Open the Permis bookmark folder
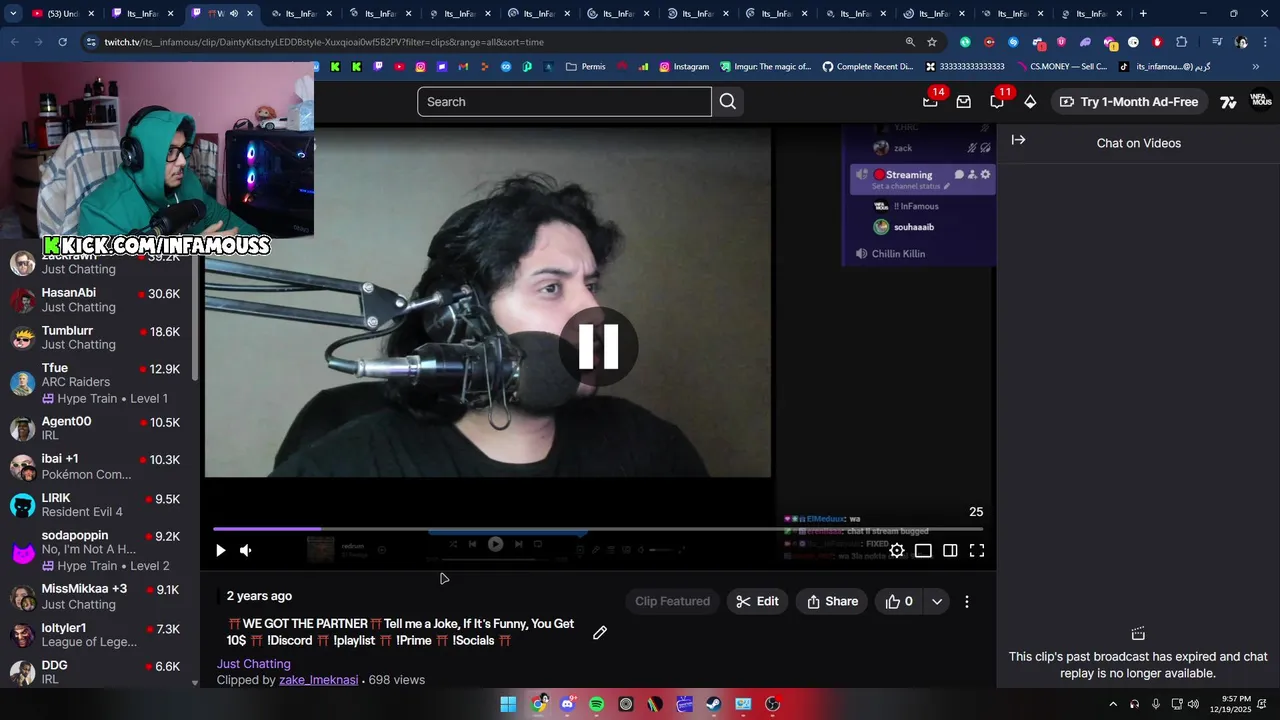This screenshot has width=1280, height=720. coord(586,67)
